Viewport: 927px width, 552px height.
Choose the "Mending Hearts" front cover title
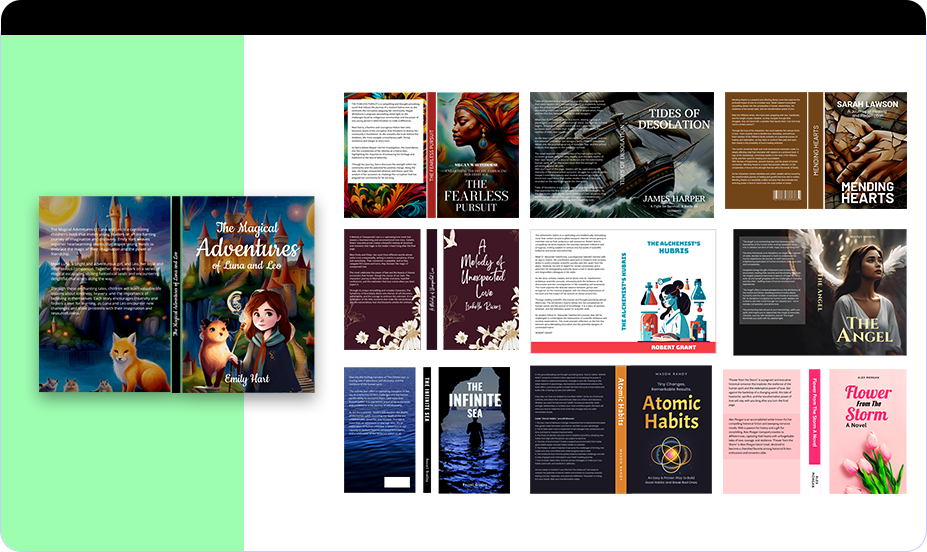pyautogui.click(x=866, y=192)
